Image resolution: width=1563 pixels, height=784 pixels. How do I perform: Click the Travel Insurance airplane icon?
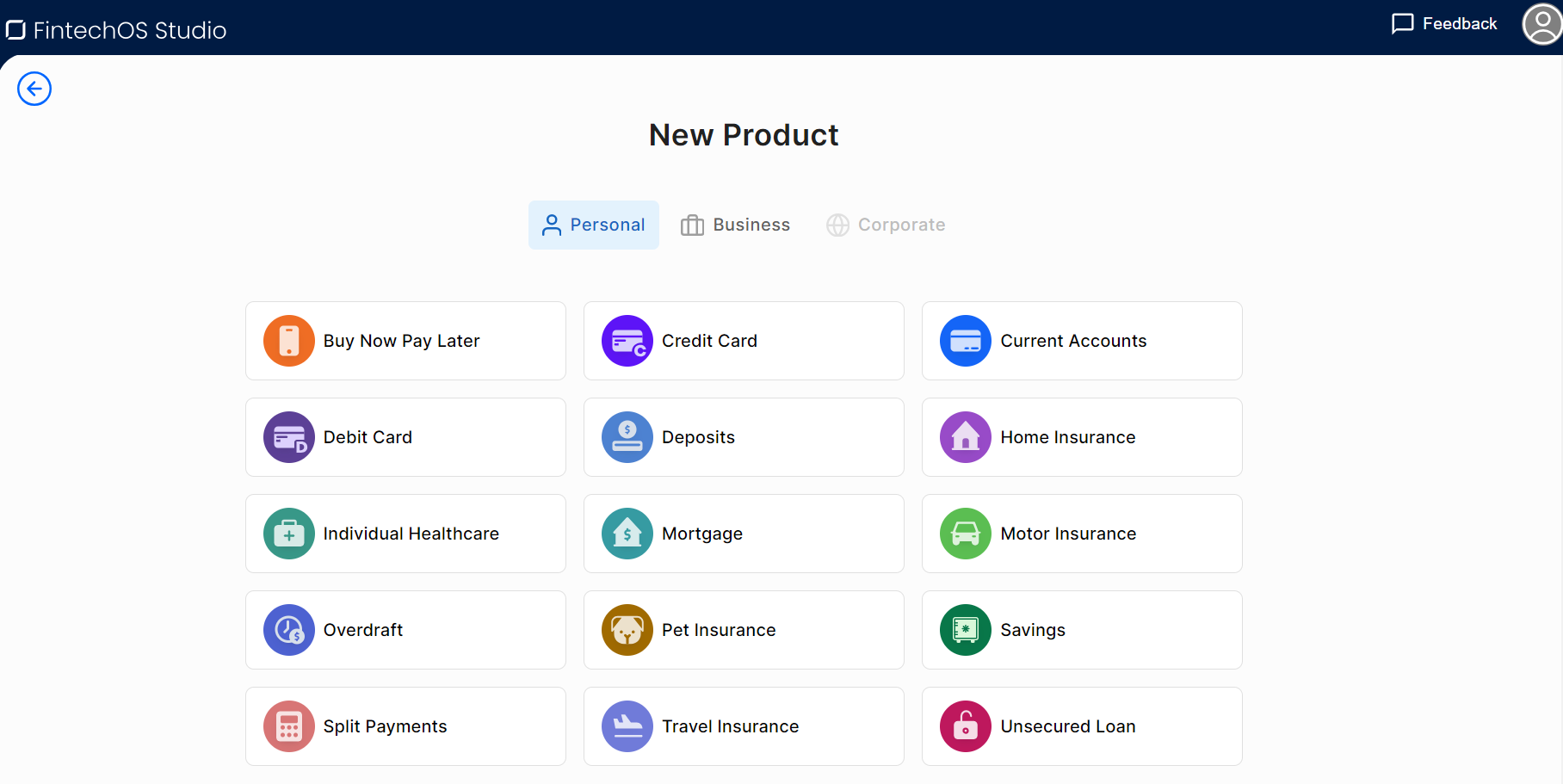pyautogui.click(x=627, y=726)
